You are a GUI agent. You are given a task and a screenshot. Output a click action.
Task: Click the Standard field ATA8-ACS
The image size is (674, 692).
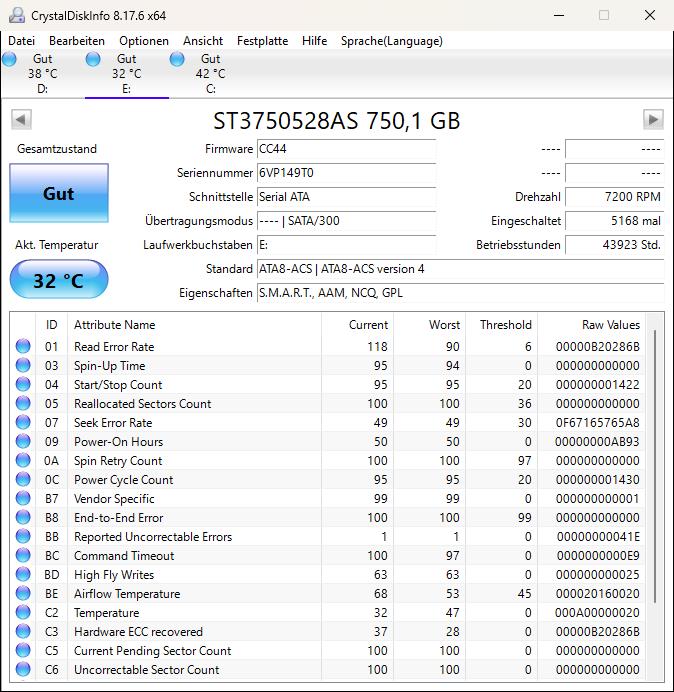tap(460, 269)
